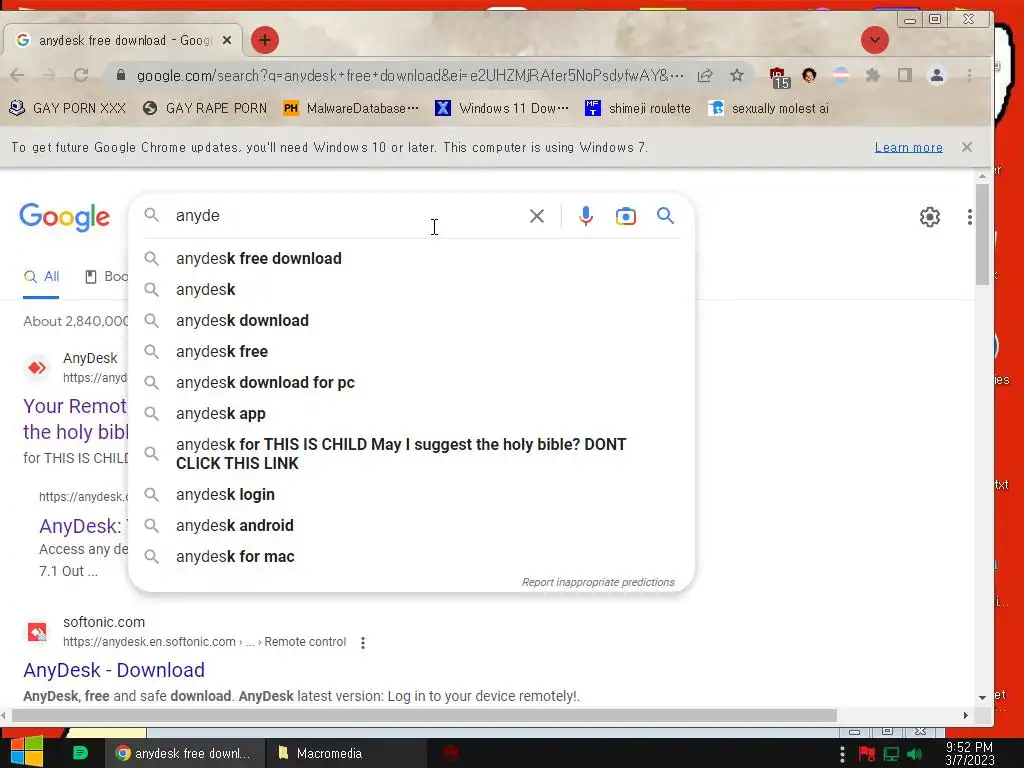Close the anydesk free download tab
Screen dimensions: 1024x768
coord(227,40)
